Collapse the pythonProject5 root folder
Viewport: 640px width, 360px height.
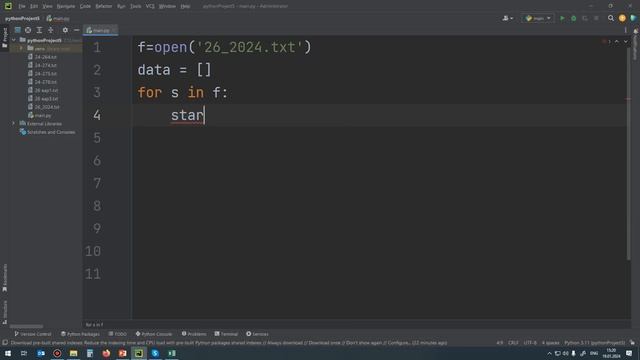(14, 40)
